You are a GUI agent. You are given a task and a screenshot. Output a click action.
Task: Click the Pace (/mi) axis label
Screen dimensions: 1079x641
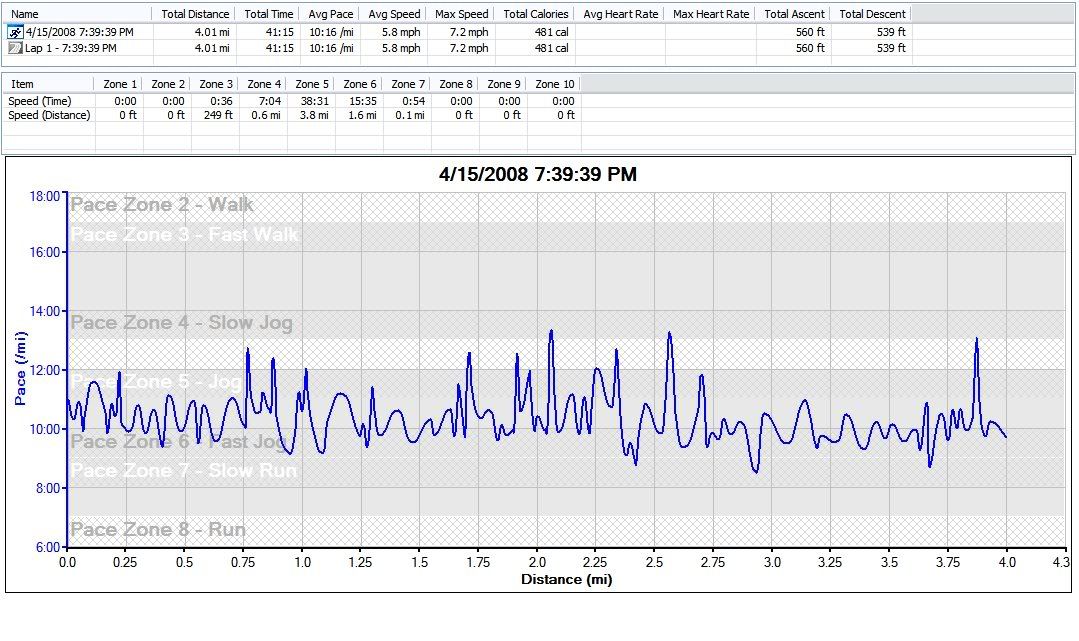21,370
